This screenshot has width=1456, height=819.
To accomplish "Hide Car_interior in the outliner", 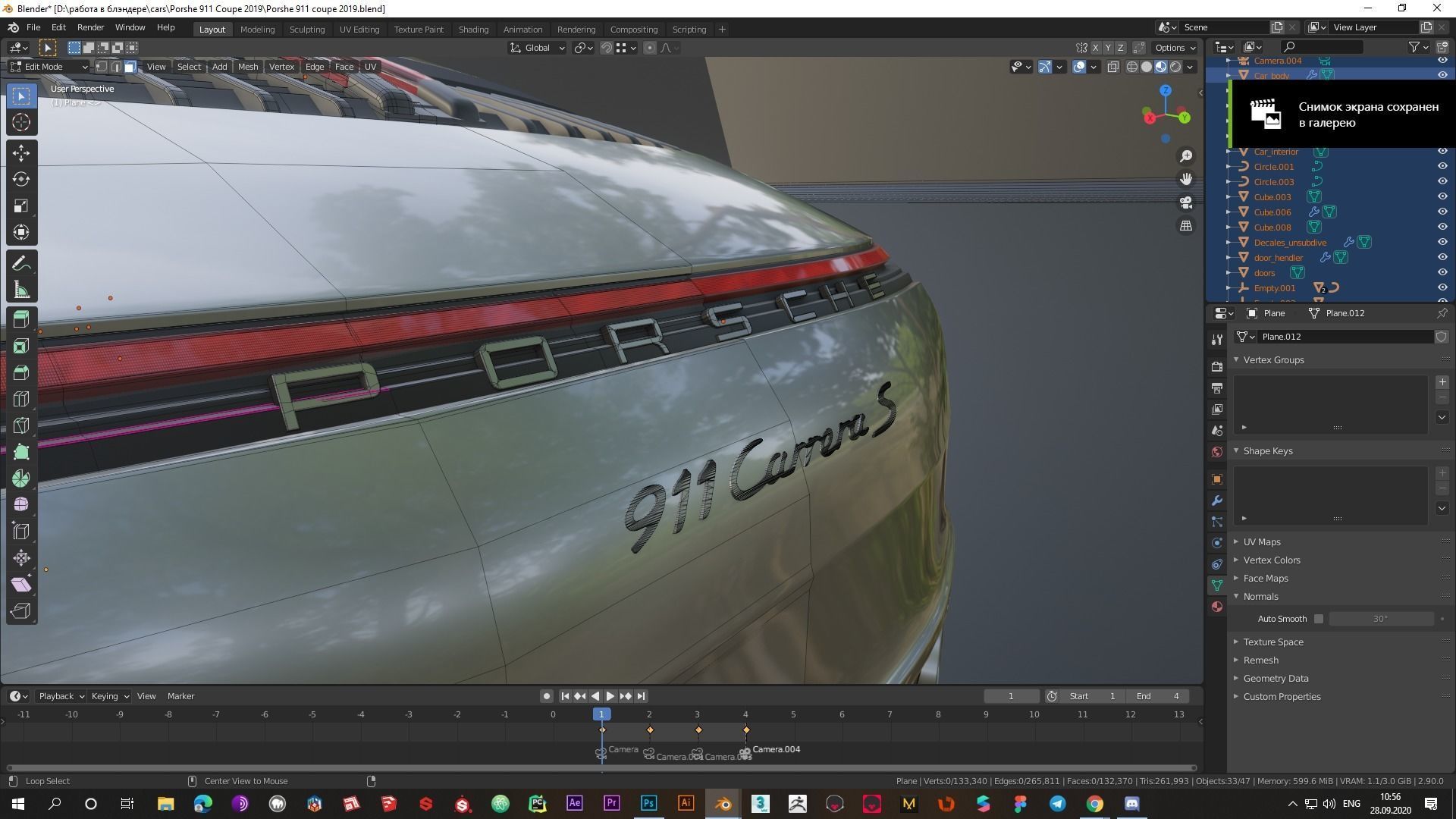I will [1442, 151].
